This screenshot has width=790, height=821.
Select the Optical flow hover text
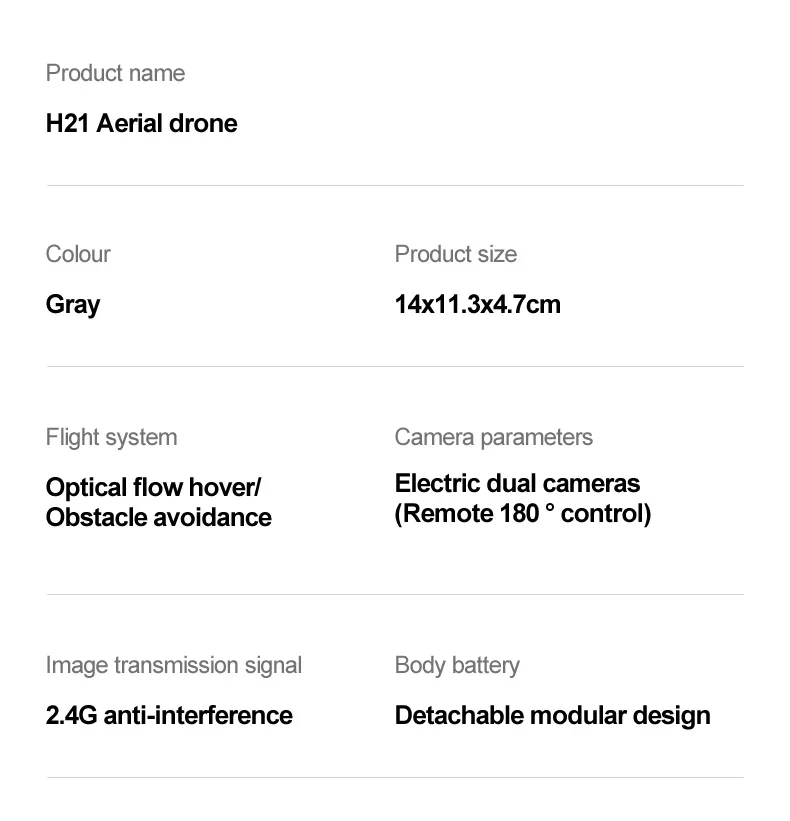pyautogui.click(x=151, y=487)
